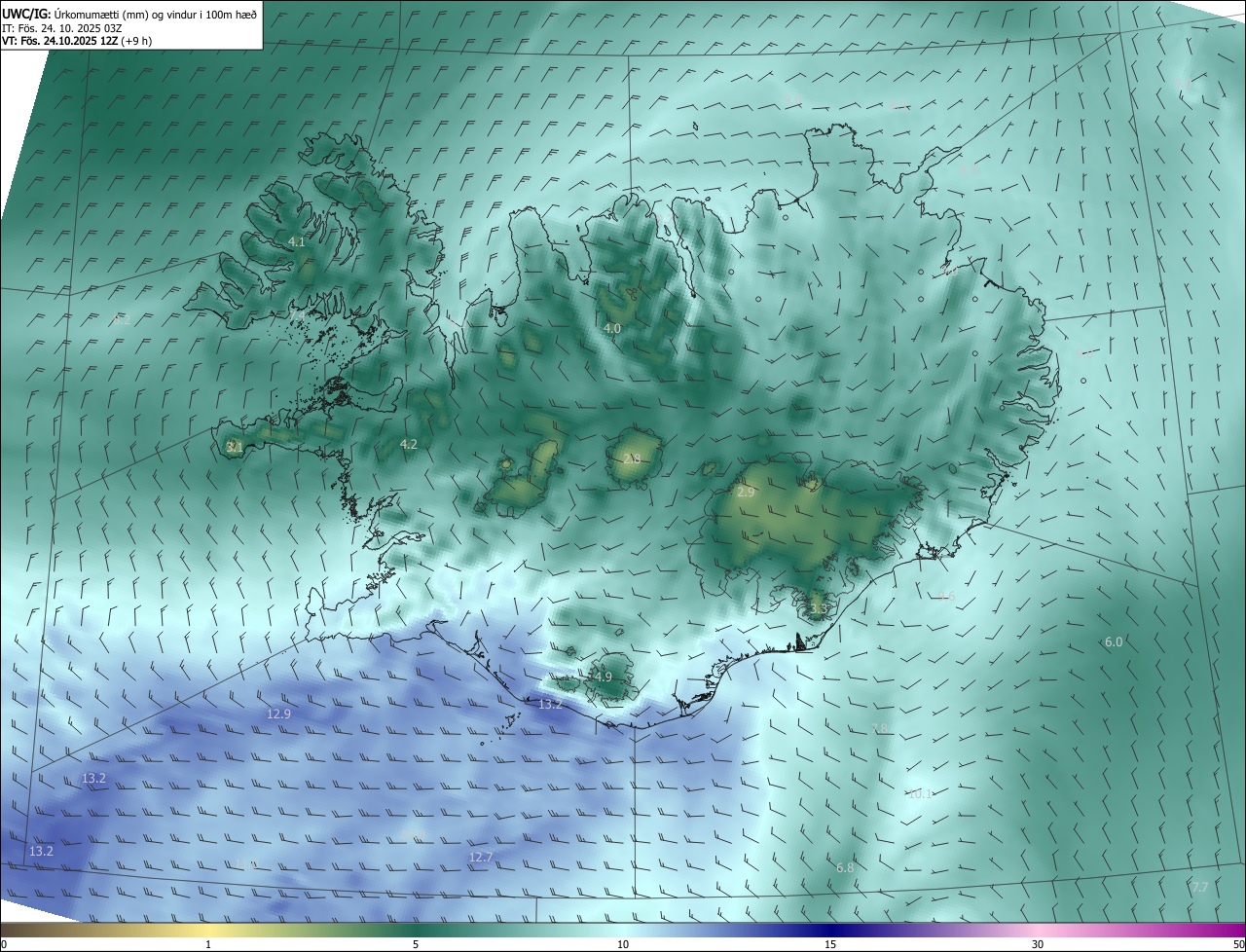The height and width of the screenshot is (952, 1246).
Task: Click the 1 tick on the color scale
Action: pyautogui.click(x=208, y=944)
